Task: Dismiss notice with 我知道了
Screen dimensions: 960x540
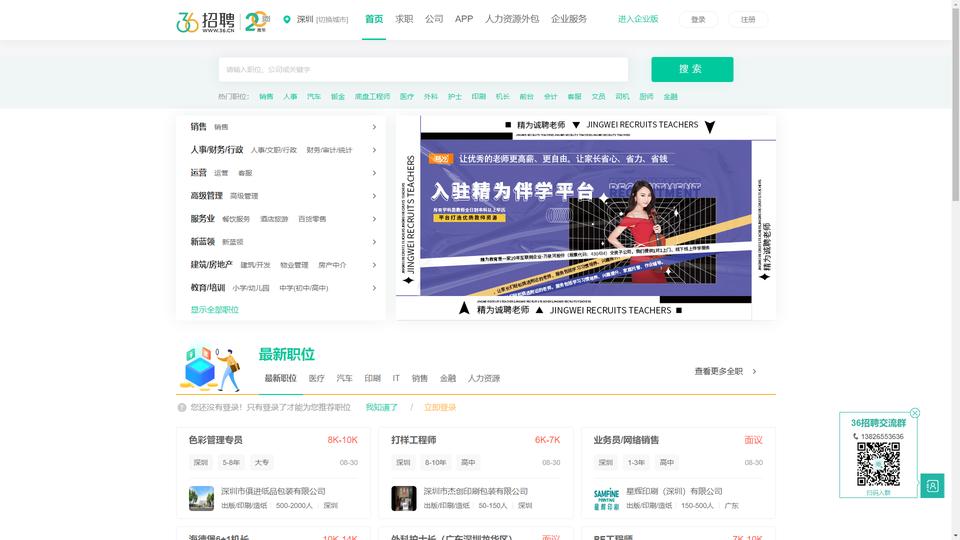Action: pyautogui.click(x=381, y=407)
